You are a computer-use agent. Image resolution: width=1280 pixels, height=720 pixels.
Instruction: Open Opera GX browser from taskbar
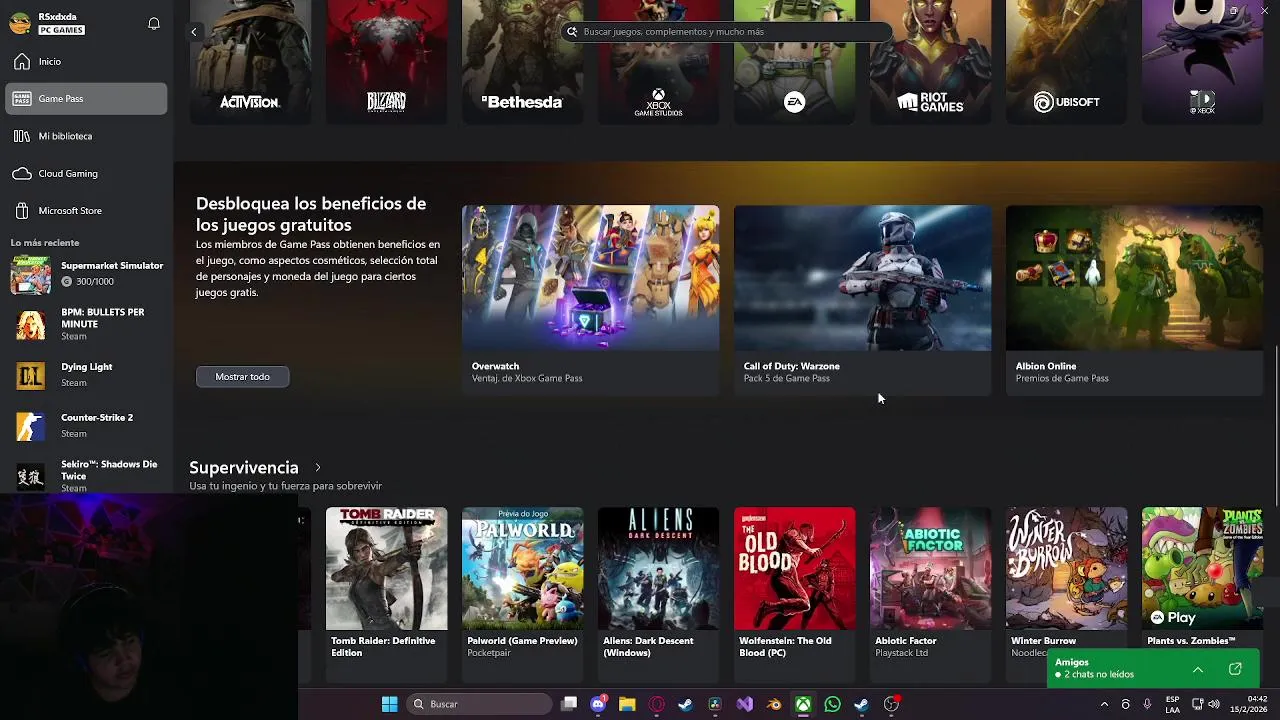click(657, 705)
